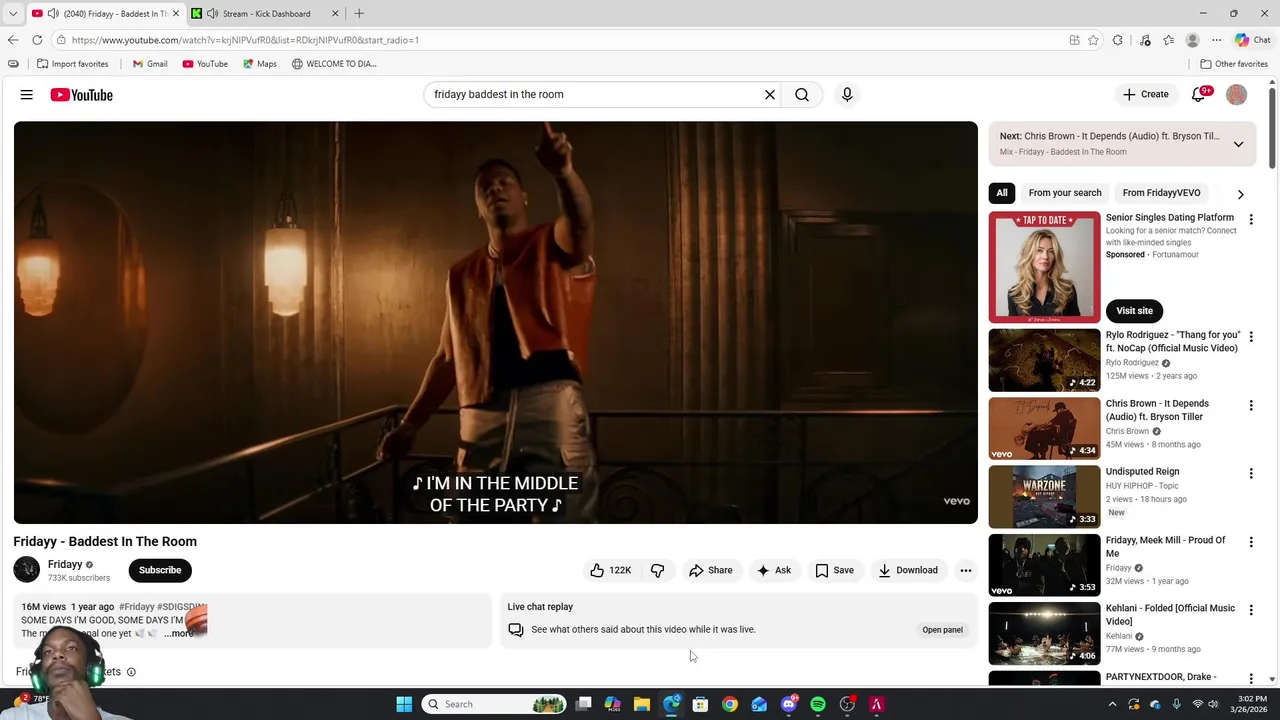
Task: Expand the video description with ...more
Action: click(x=179, y=633)
